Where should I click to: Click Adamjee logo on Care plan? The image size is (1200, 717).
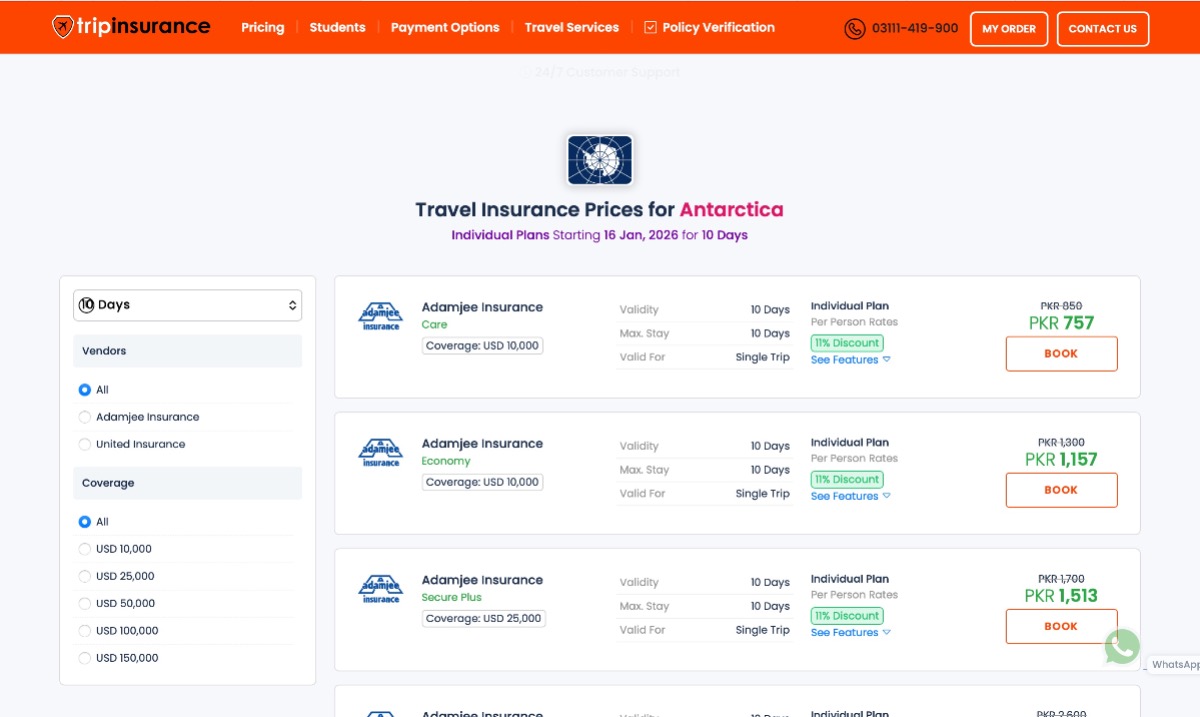380,317
